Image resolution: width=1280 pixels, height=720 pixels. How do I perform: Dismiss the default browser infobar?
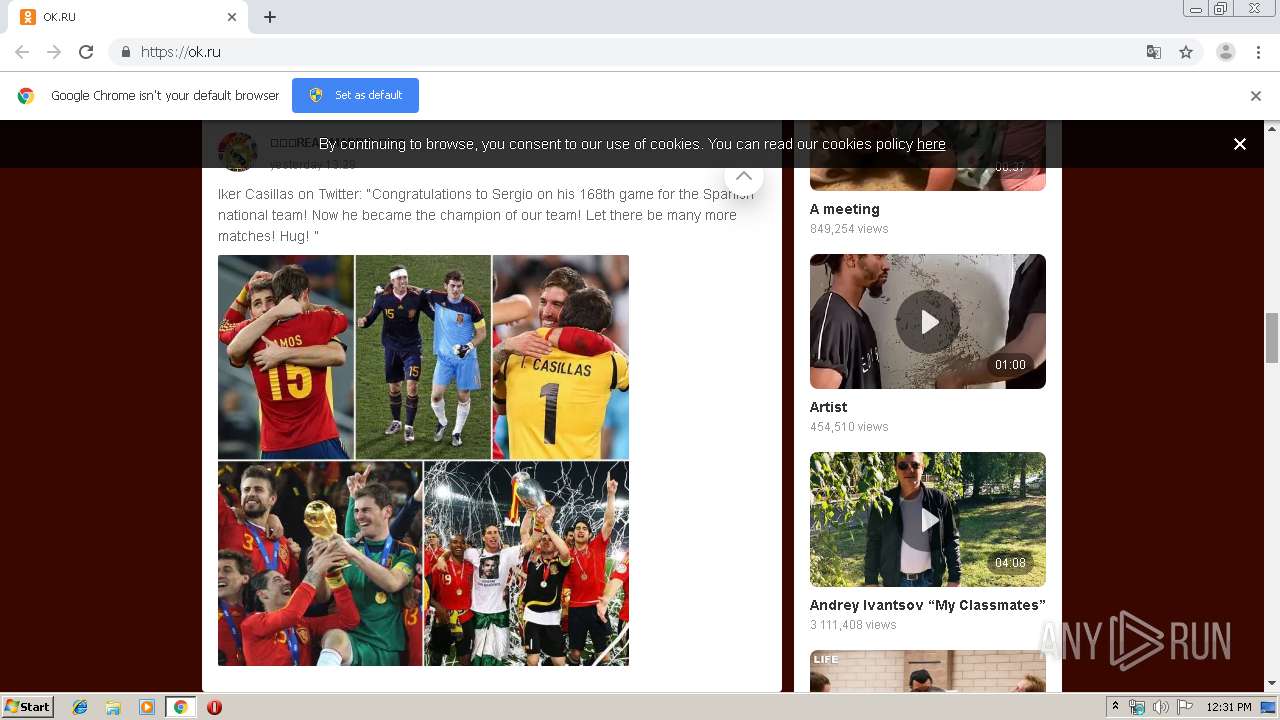coord(1256,96)
